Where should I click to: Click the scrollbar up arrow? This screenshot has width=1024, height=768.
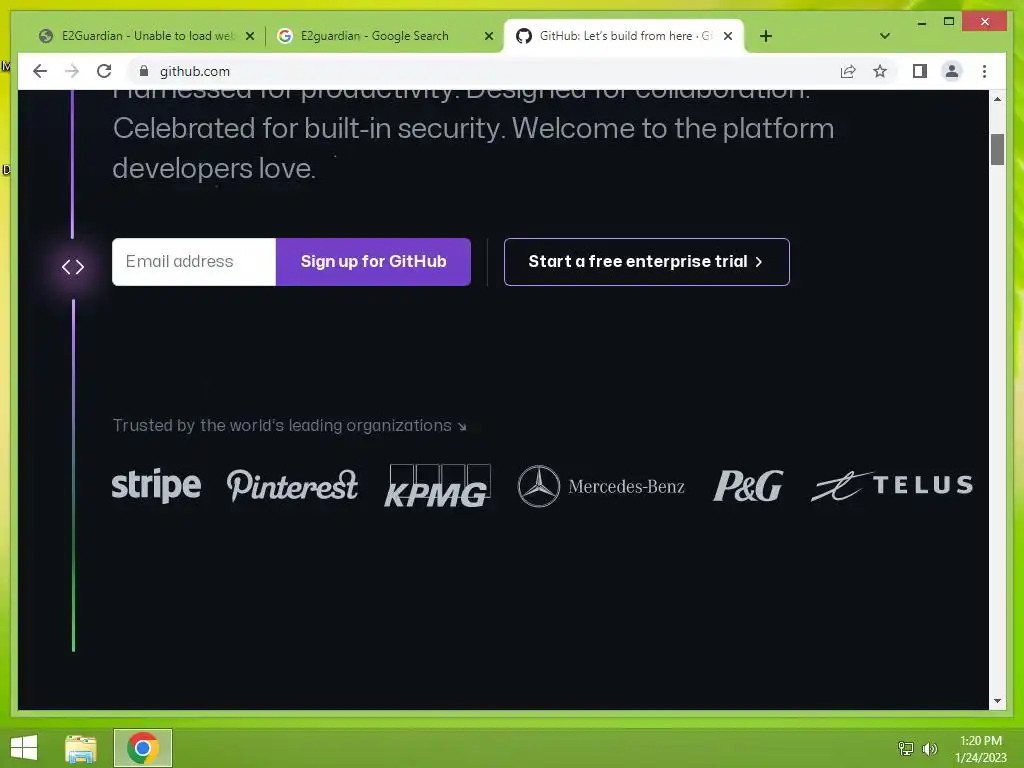997,99
